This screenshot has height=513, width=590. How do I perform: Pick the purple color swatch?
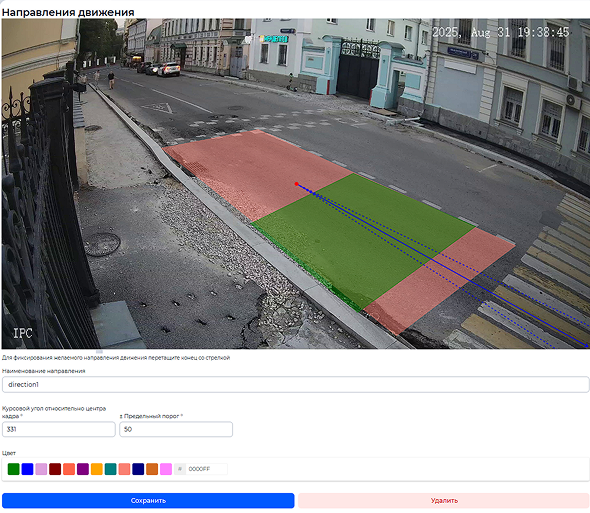click(83, 469)
